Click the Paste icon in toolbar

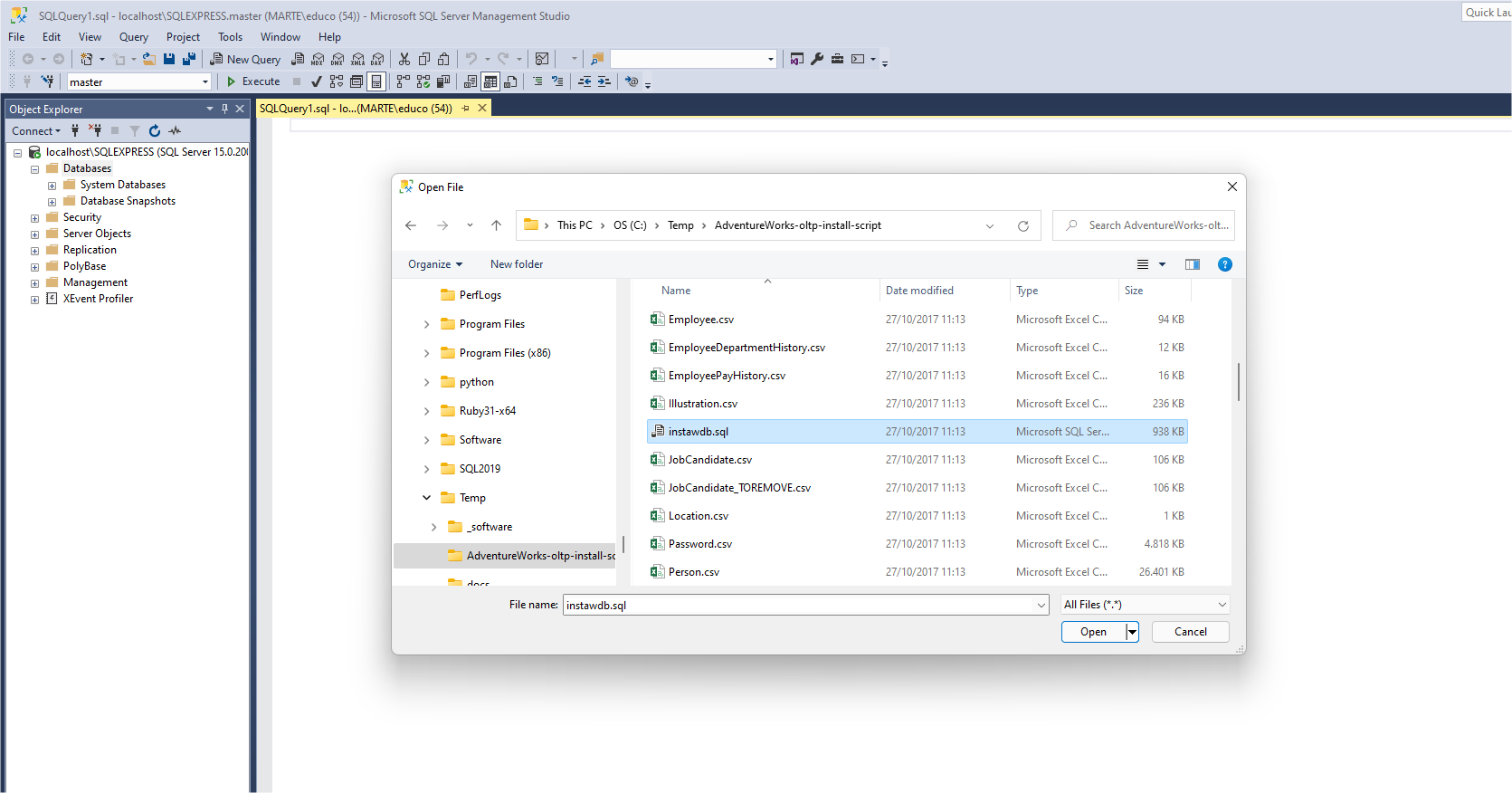tap(443, 59)
